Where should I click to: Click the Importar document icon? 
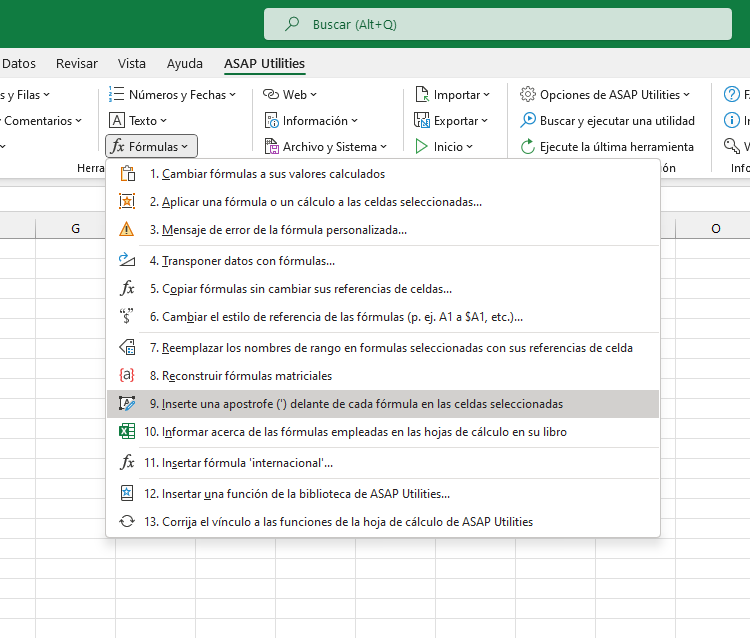point(422,94)
